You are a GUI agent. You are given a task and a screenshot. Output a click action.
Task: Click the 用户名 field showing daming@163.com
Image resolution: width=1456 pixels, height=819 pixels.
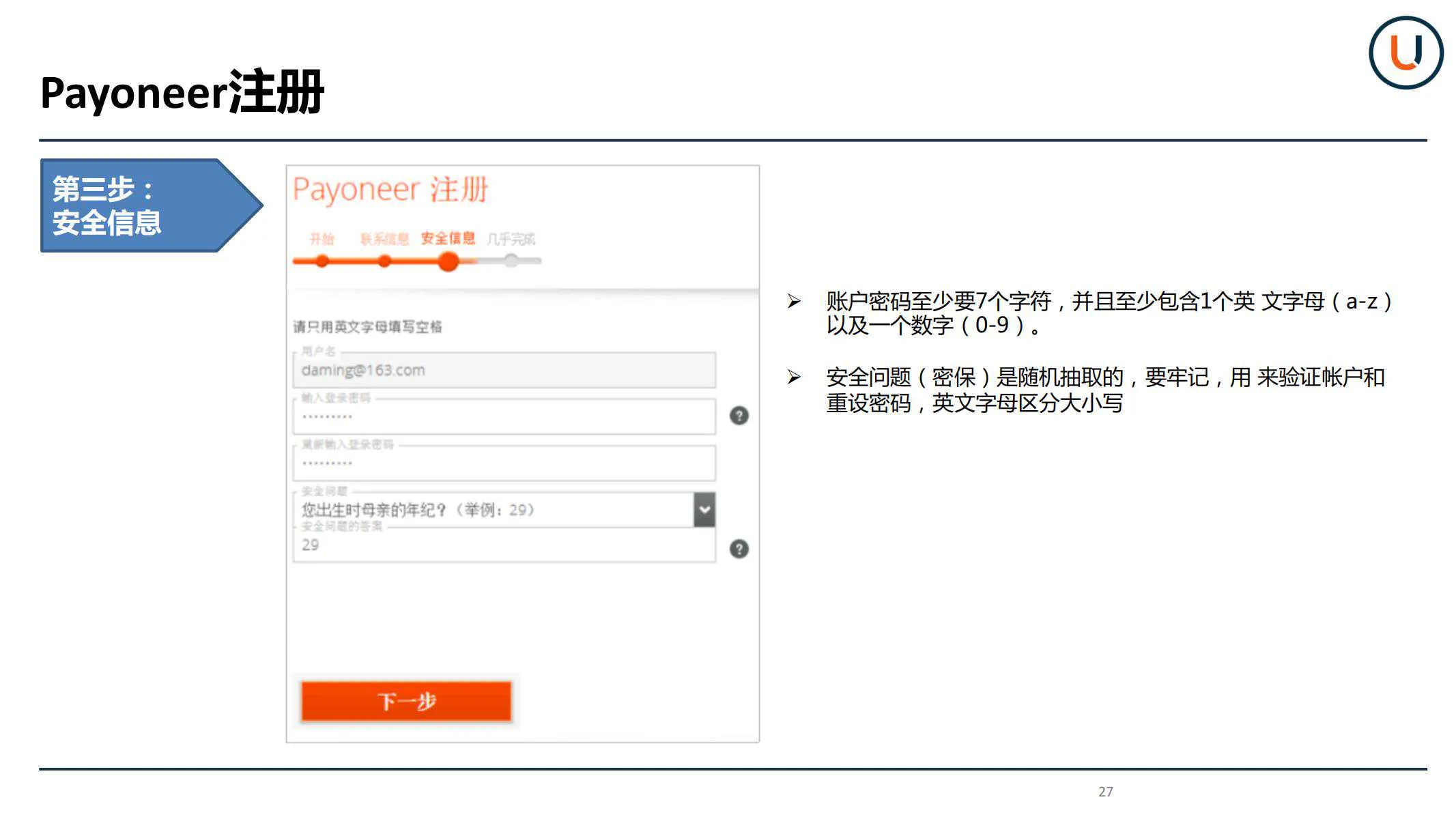click(505, 370)
